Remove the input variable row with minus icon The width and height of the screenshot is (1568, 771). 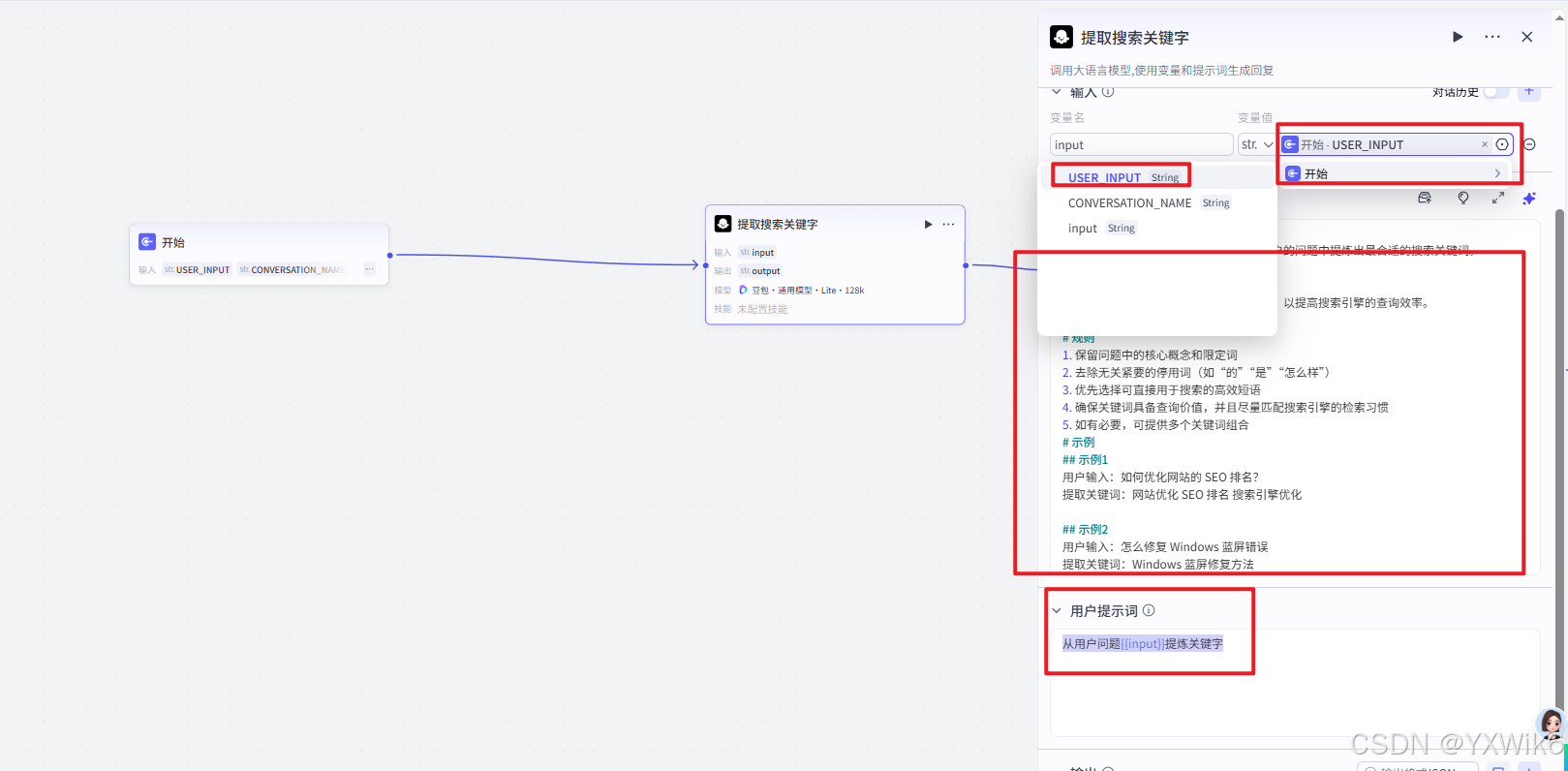pyautogui.click(x=1530, y=144)
